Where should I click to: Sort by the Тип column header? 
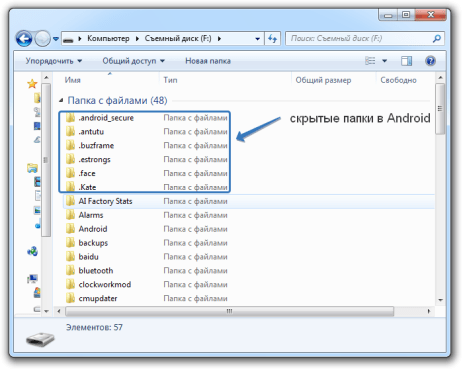click(170, 80)
